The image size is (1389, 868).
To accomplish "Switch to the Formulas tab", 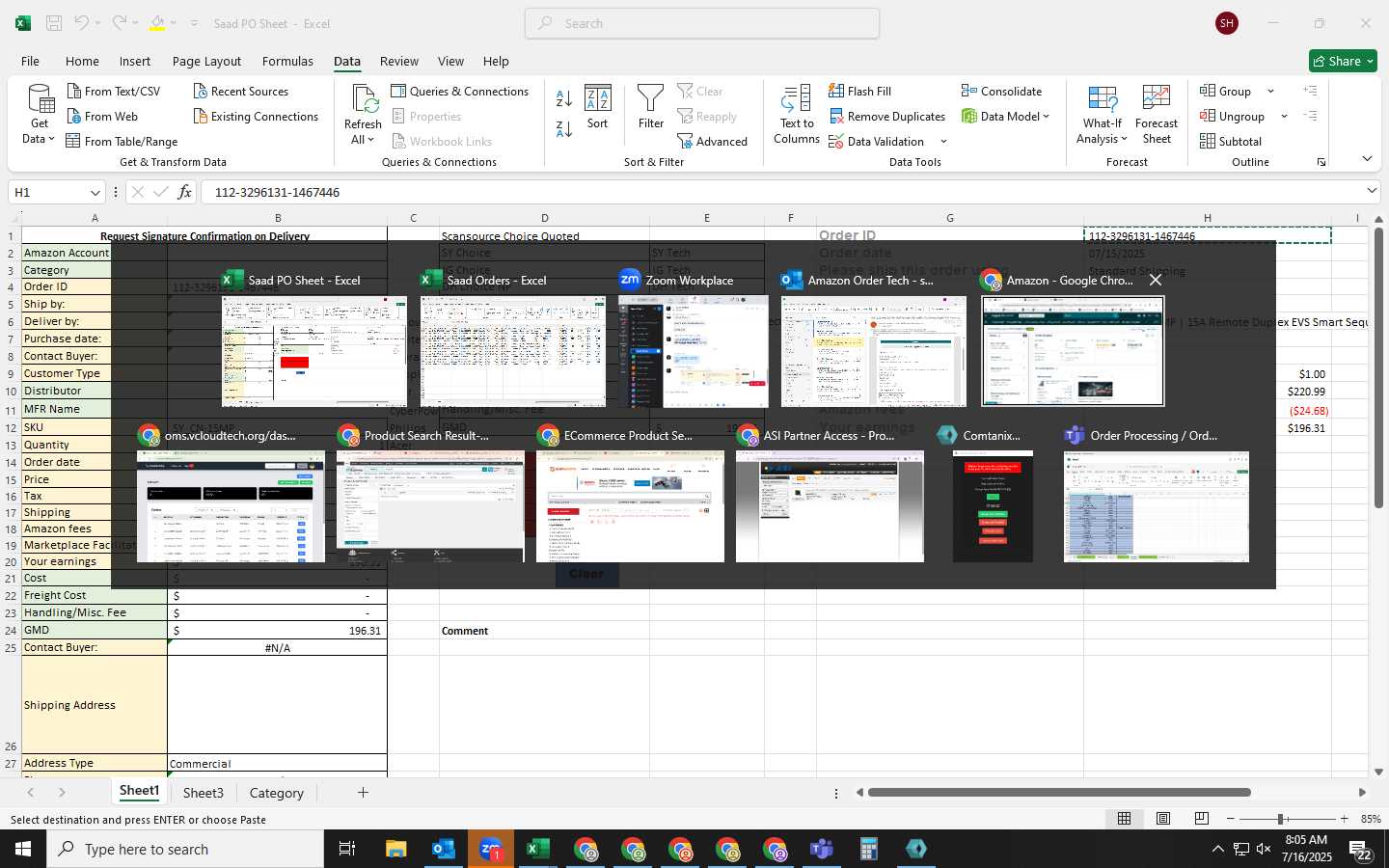I will pos(287,61).
